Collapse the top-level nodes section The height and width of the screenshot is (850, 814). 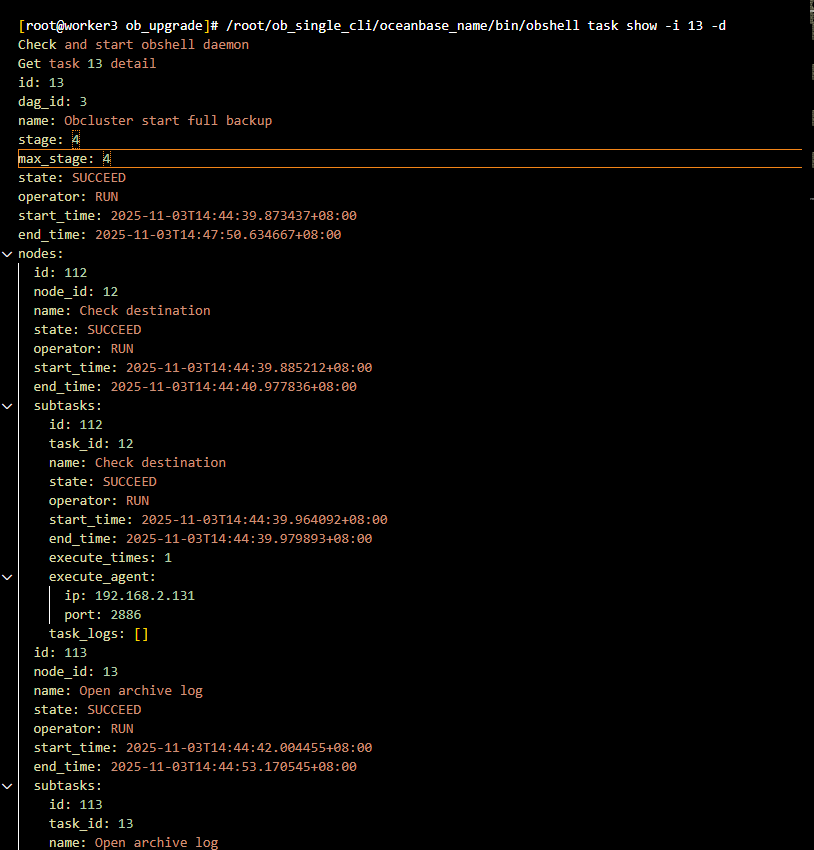[x=8, y=254]
